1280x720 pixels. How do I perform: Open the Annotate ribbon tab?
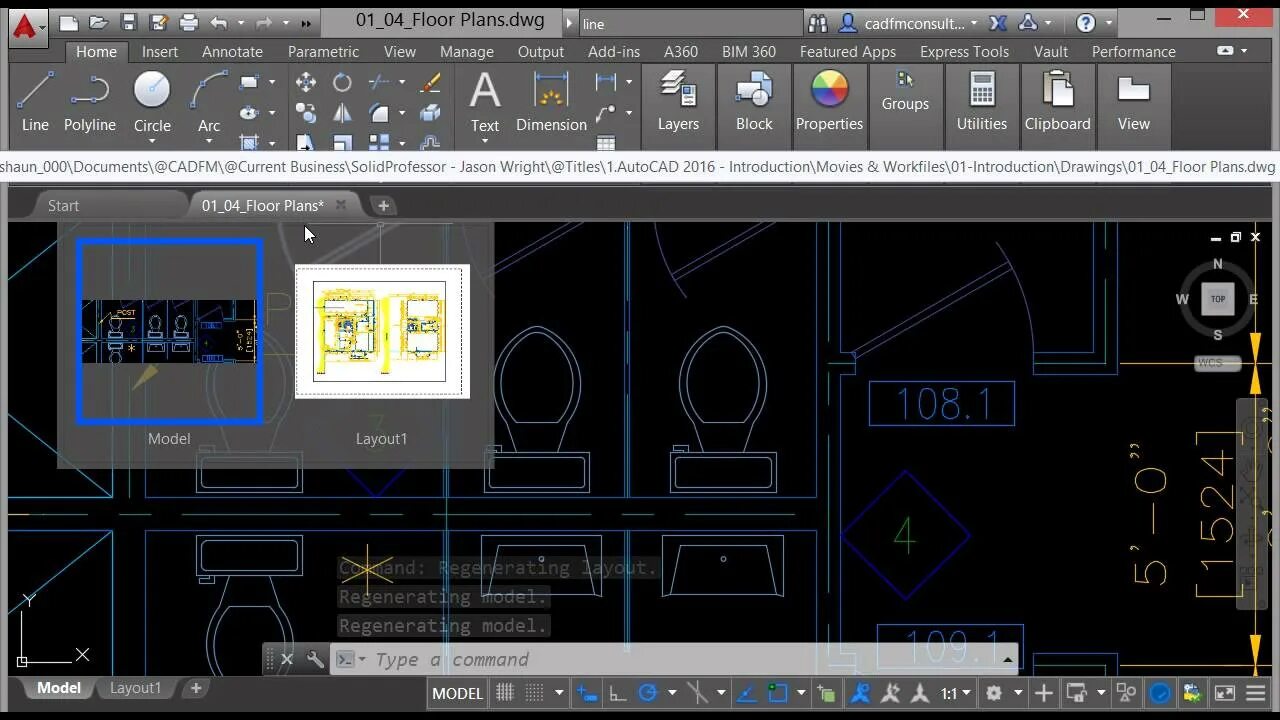(x=232, y=51)
